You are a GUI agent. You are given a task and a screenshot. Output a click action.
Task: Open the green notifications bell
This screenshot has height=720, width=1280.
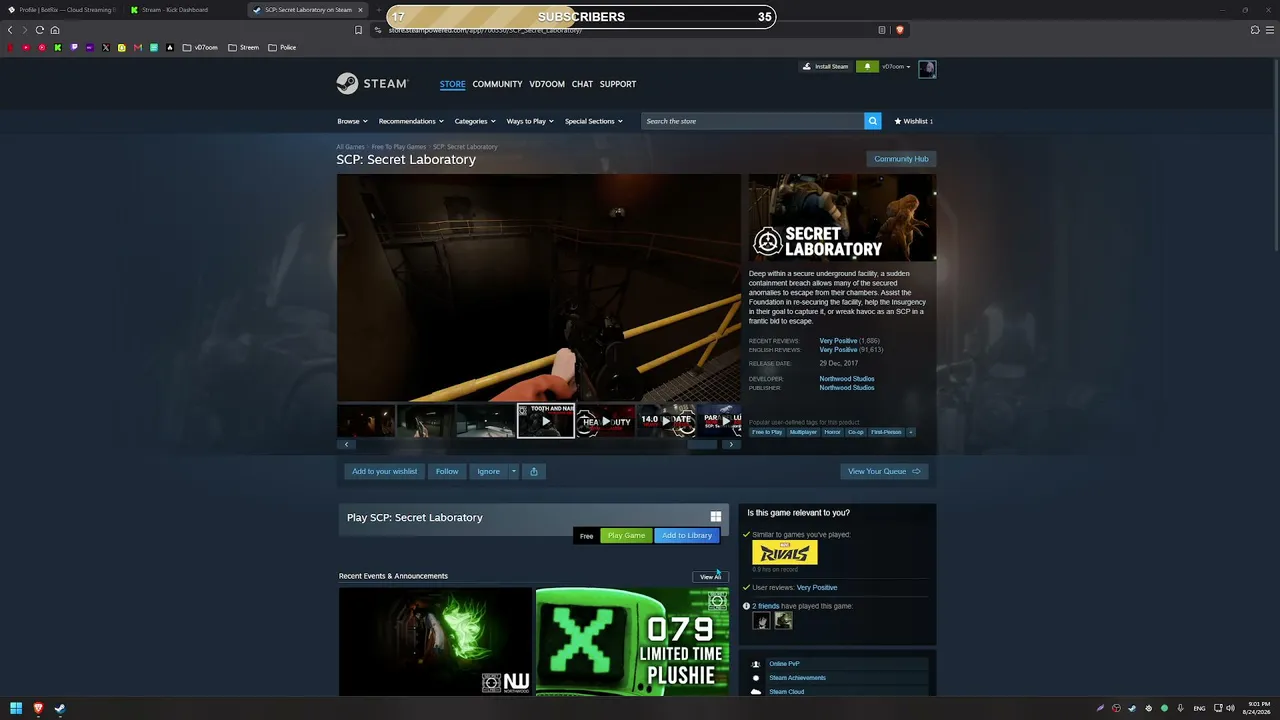point(867,67)
